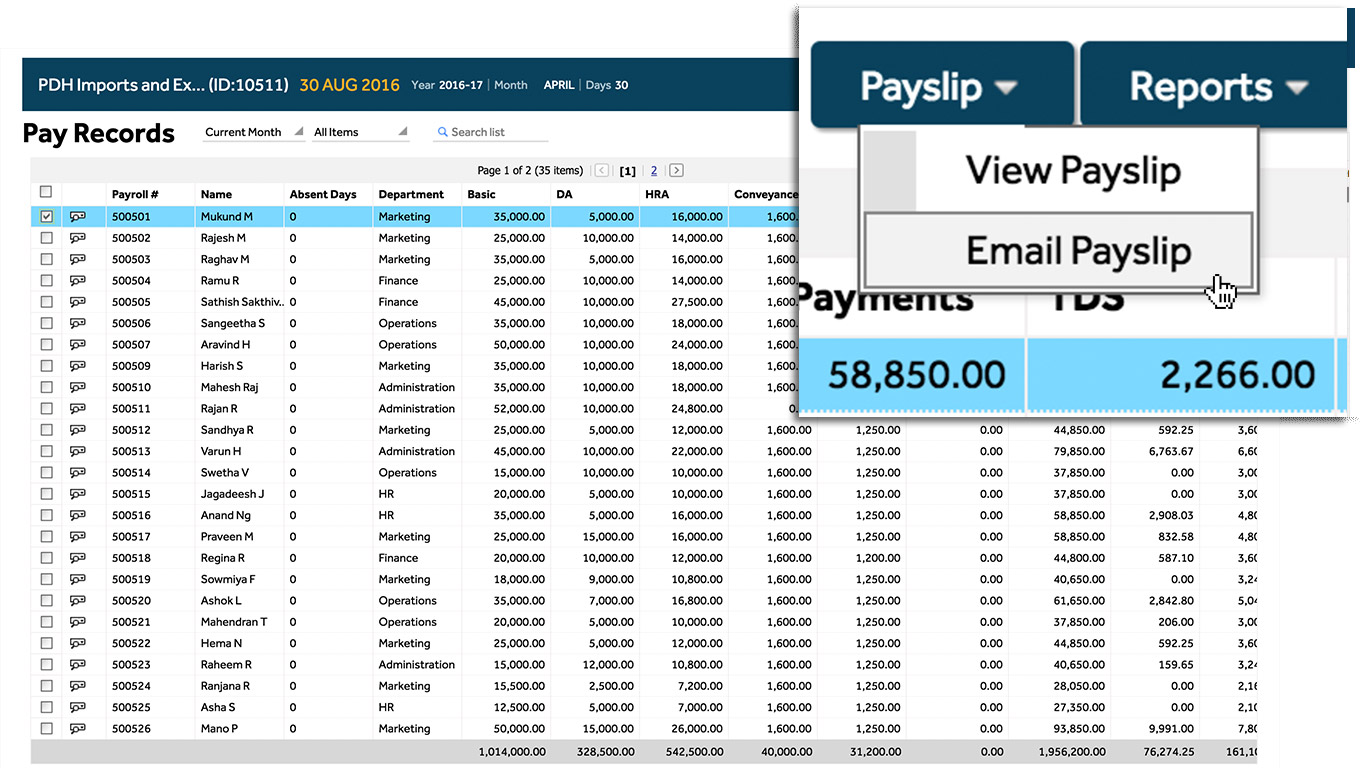Sort by the Payroll # column header
This screenshot has height=770, width=1363.
(x=135, y=194)
